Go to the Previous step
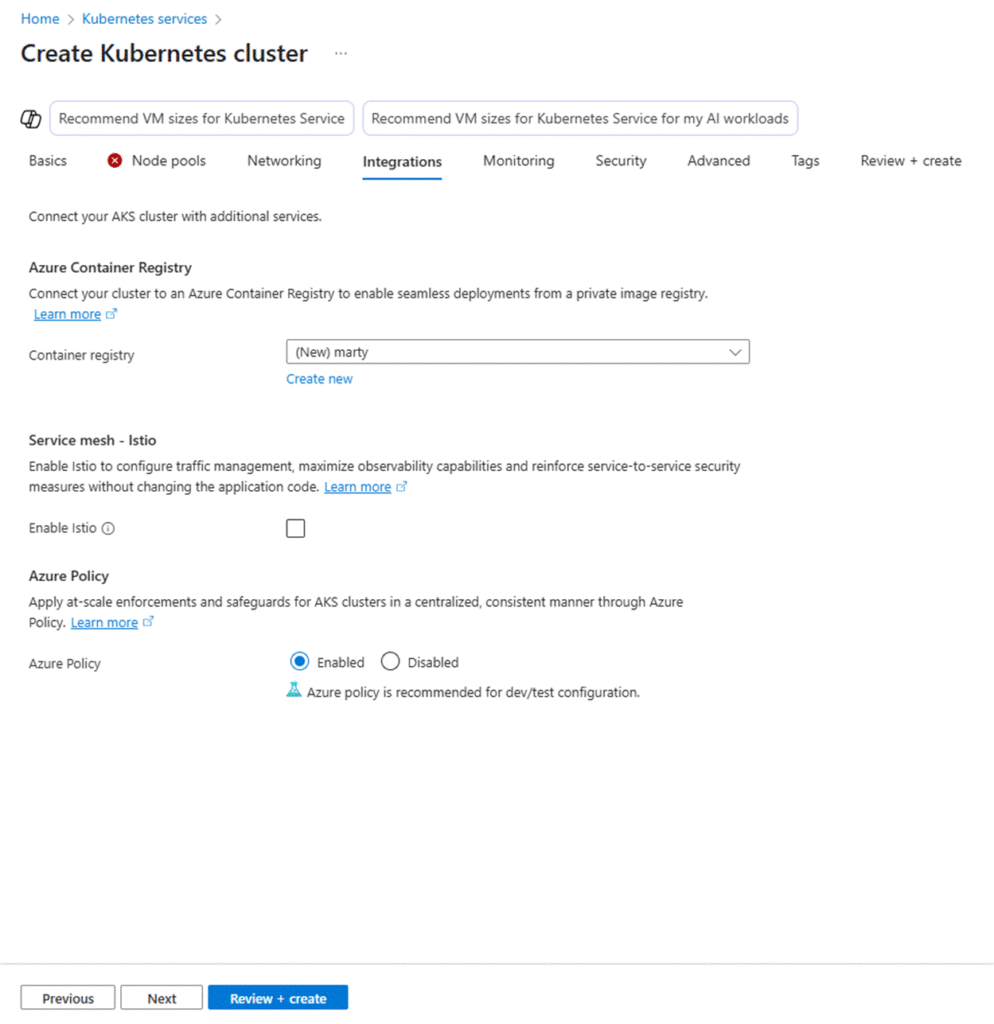Screen dimensions: 994x1024 (68, 998)
